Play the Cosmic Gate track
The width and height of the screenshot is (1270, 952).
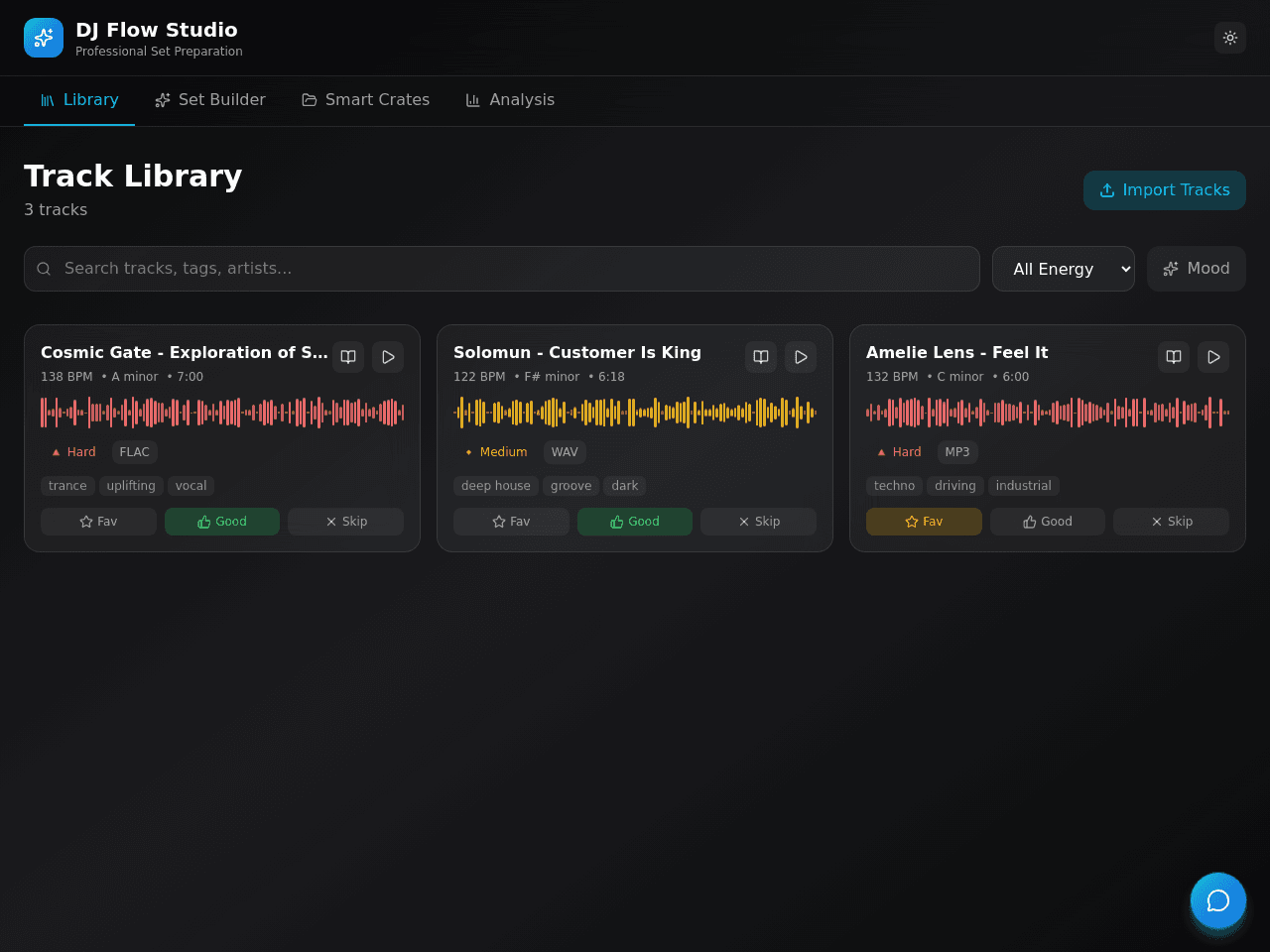(x=388, y=357)
